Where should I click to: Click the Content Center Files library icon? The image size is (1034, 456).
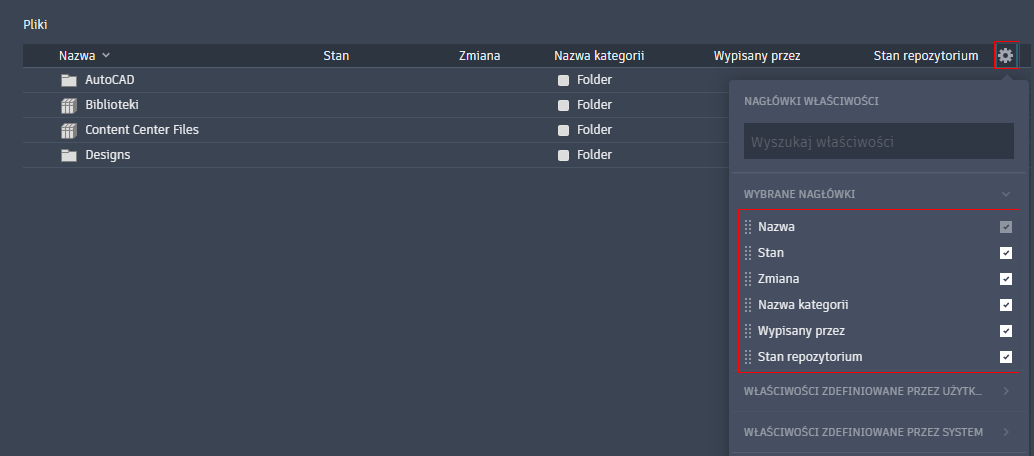coord(69,130)
